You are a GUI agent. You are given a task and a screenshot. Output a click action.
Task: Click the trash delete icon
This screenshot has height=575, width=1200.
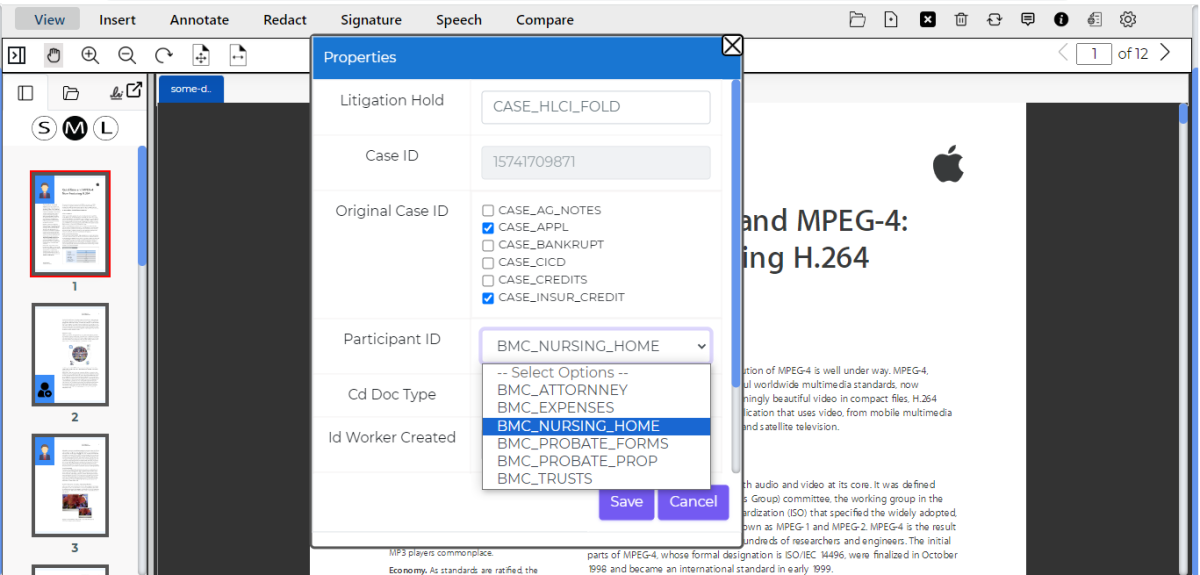[x=961, y=20]
